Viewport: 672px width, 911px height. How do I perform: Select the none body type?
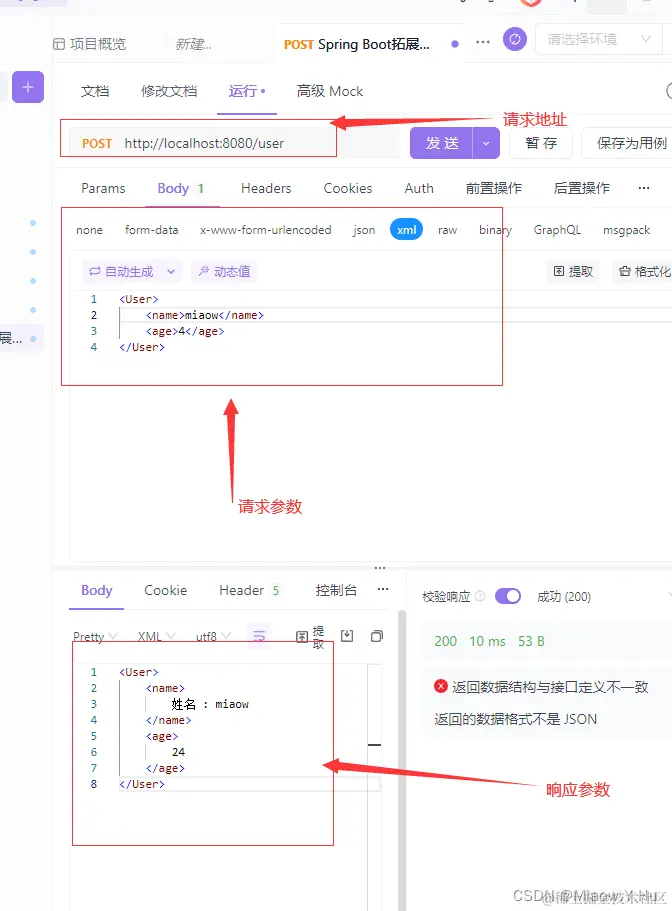click(89, 230)
